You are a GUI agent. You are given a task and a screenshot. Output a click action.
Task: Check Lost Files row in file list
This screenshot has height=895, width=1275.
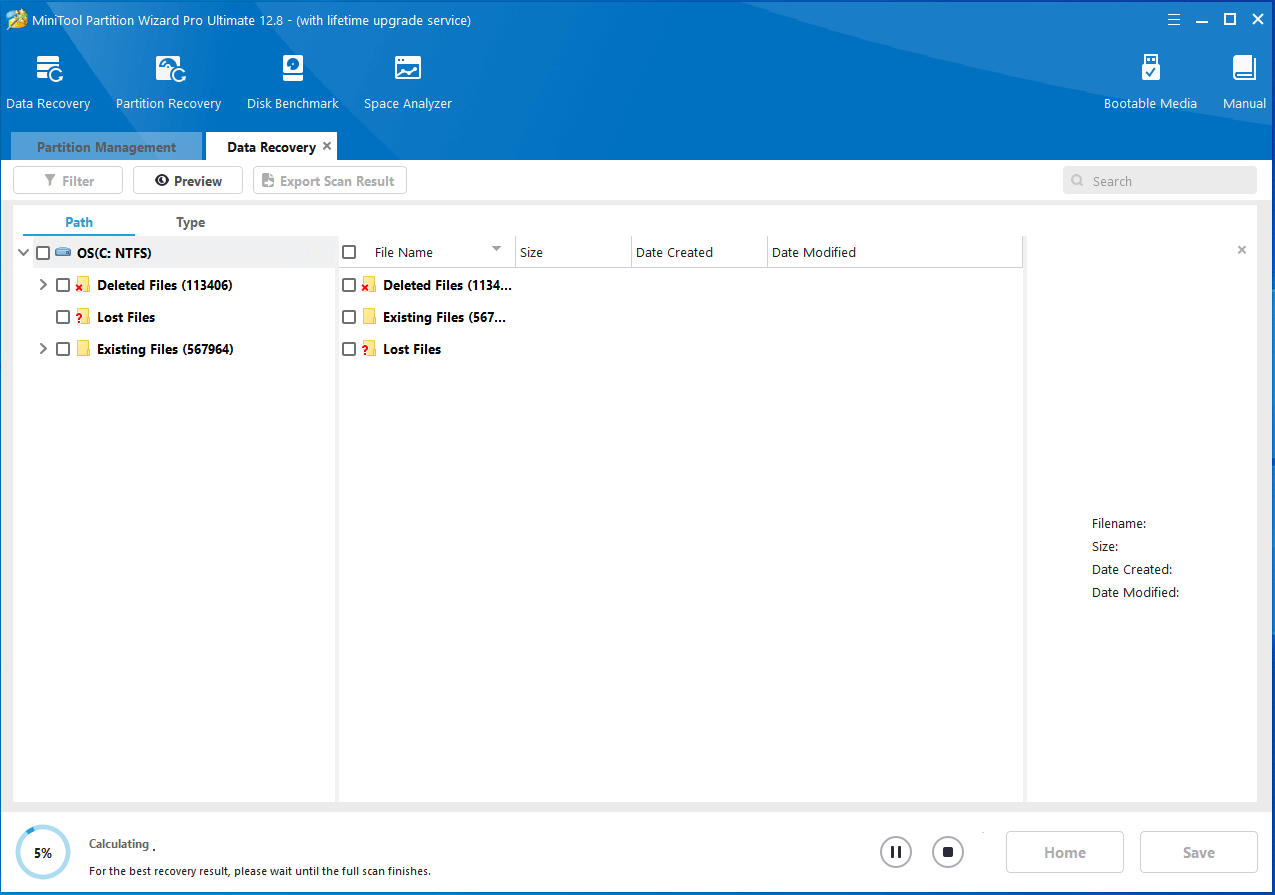[x=349, y=349]
